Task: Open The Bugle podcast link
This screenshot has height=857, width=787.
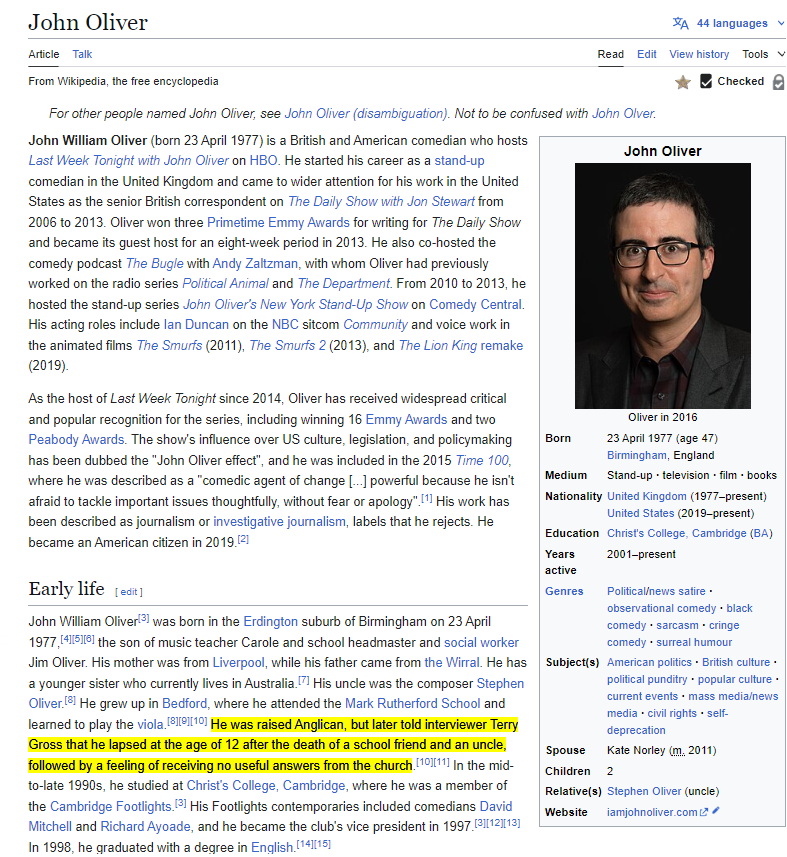Action: coord(155,263)
